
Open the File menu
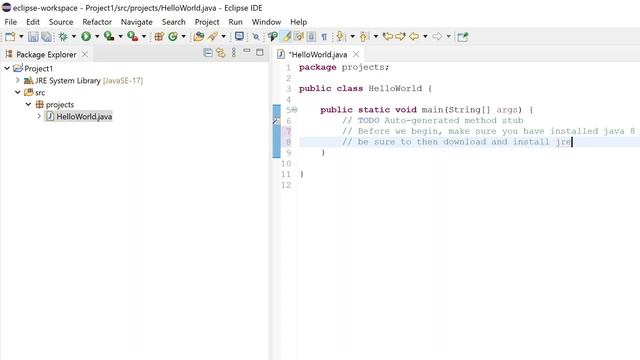[x=11, y=22]
